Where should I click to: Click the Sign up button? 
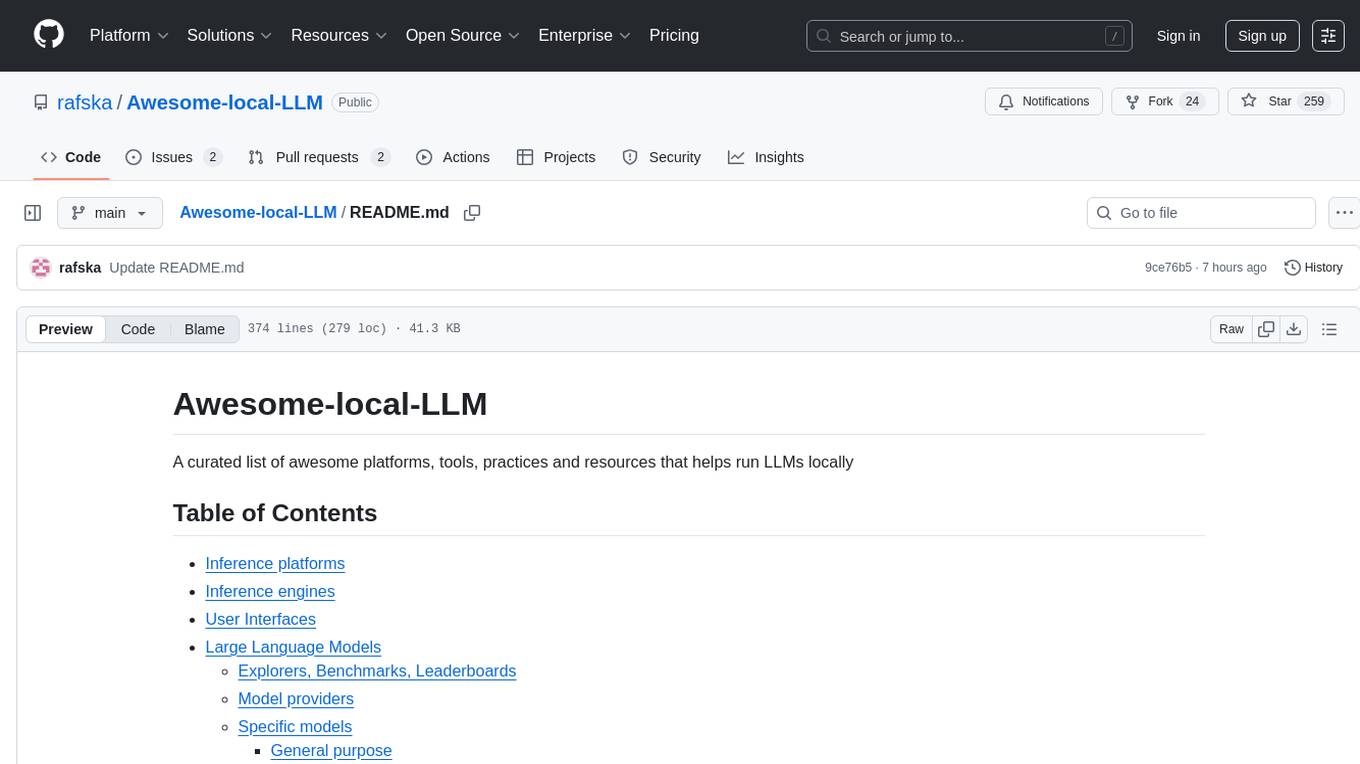pos(1262,36)
